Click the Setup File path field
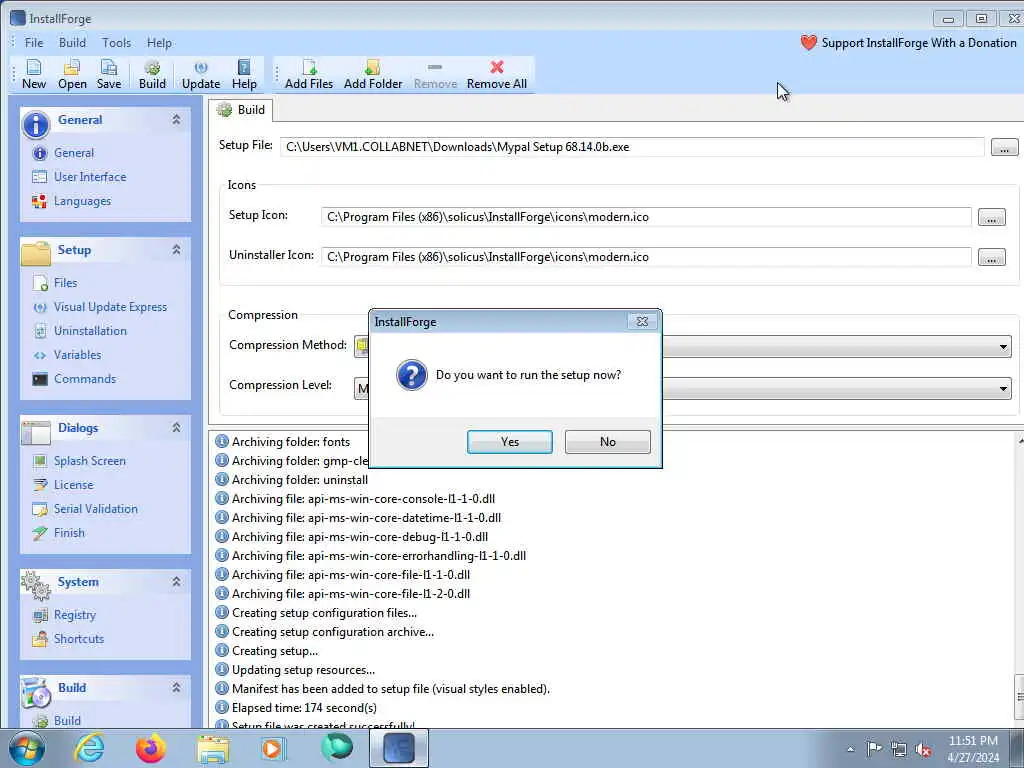This screenshot has width=1024, height=768. 632,147
